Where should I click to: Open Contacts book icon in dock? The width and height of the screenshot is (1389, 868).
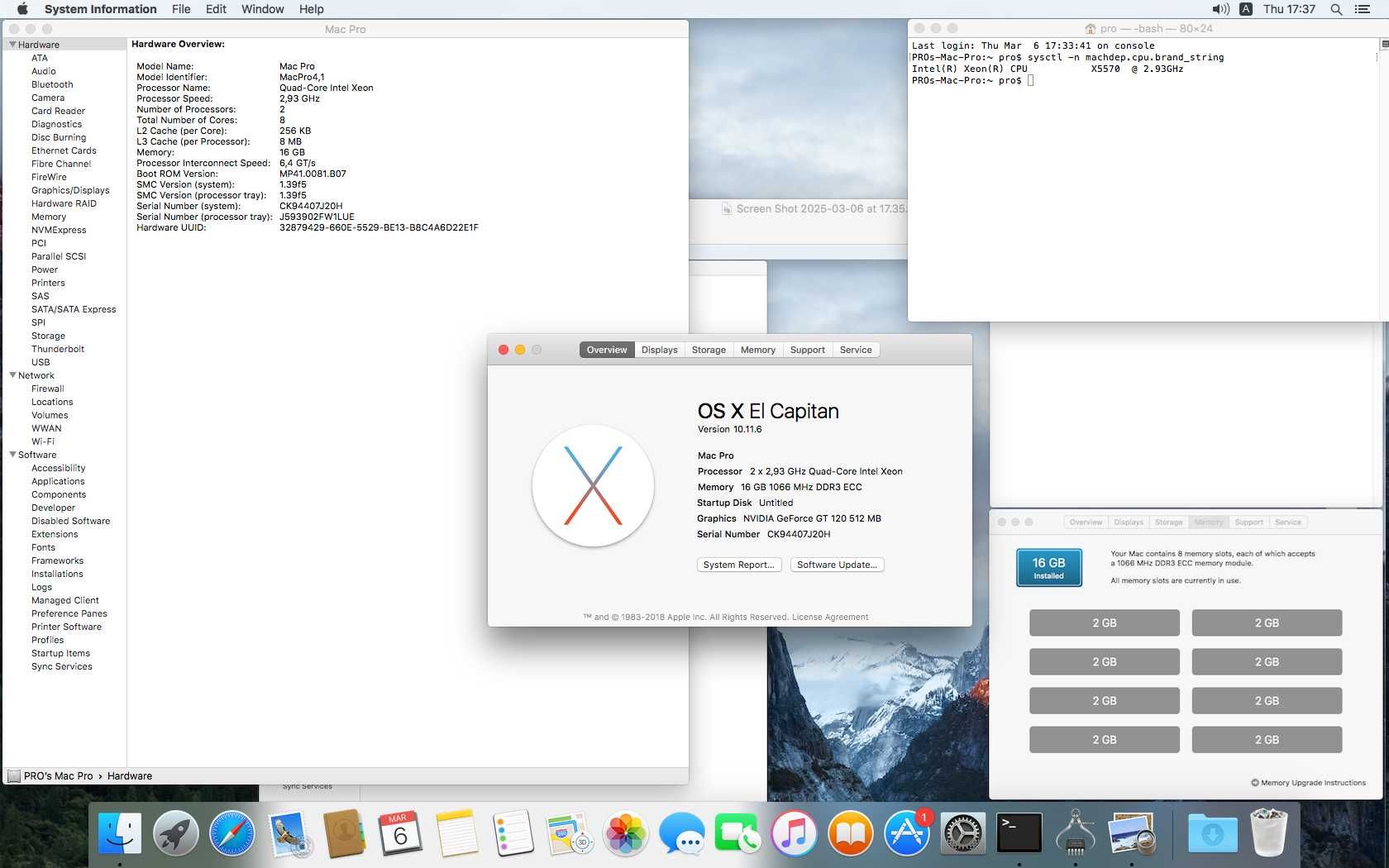[345, 832]
